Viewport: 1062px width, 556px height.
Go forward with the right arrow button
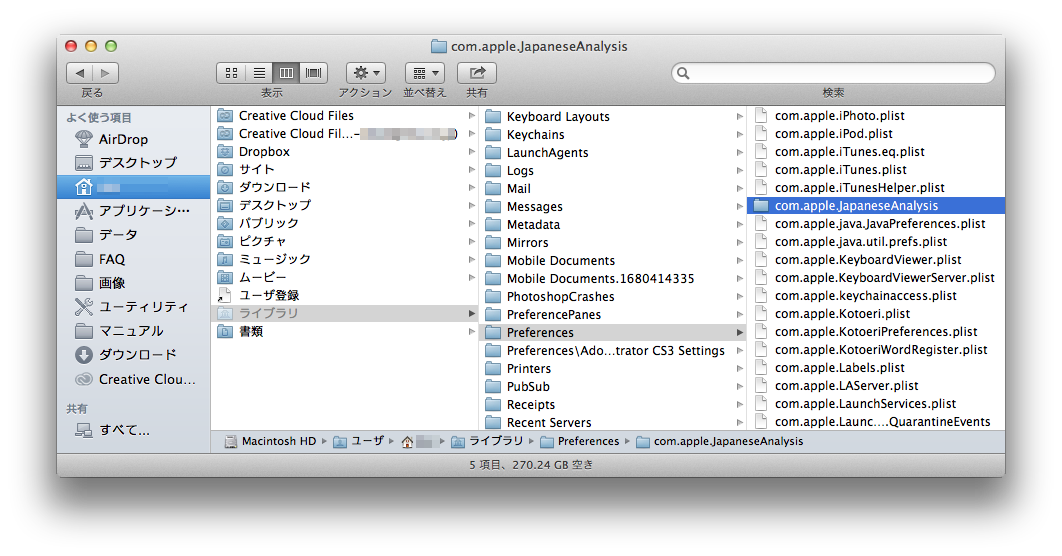pyautogui.click(x=105, y=72)
